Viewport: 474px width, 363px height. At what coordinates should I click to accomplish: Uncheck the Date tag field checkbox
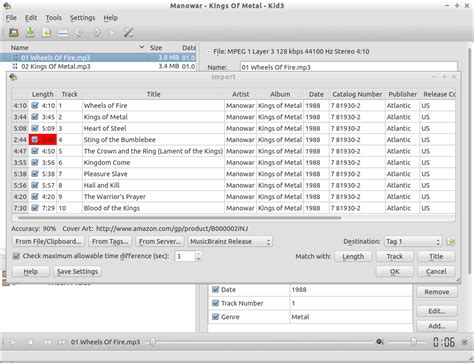tap(215, 289)
